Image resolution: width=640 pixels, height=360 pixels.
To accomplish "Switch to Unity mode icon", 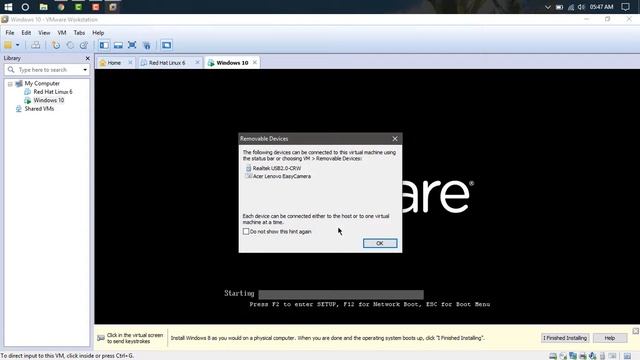I will [x=147, y=45].
